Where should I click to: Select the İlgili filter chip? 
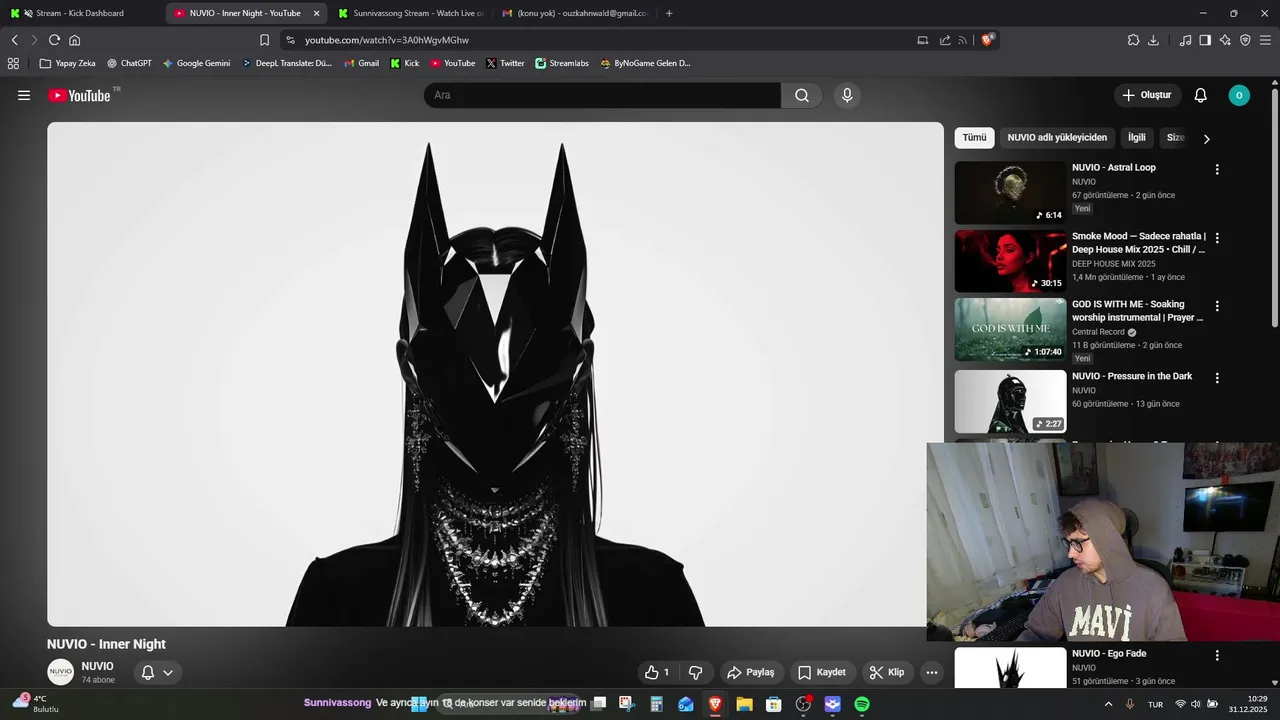point(1137,138)
